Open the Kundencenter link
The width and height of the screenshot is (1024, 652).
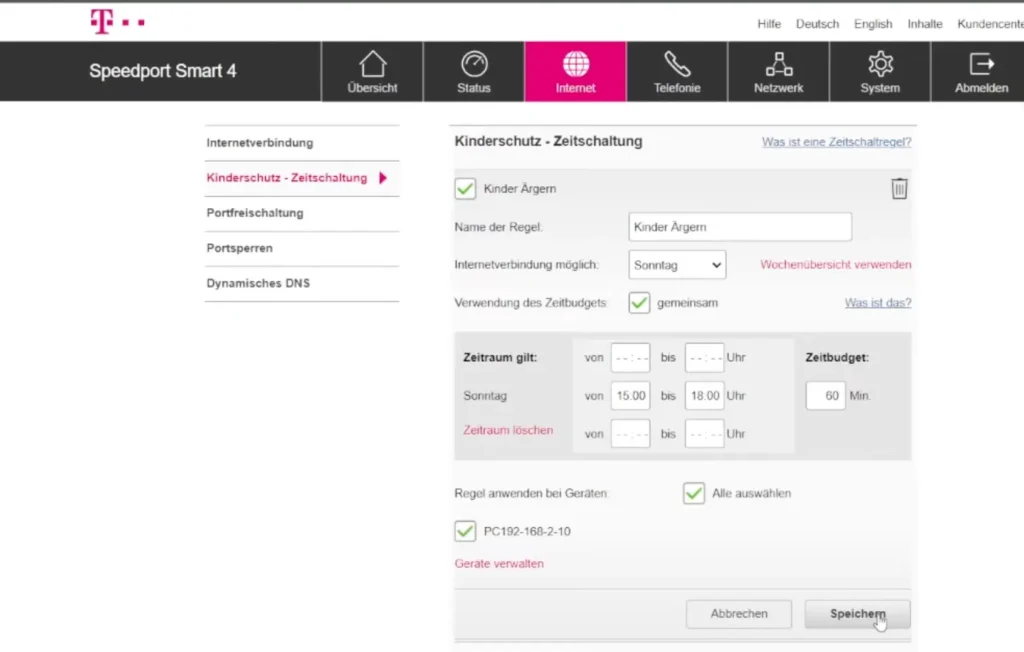tap(990, 24)
